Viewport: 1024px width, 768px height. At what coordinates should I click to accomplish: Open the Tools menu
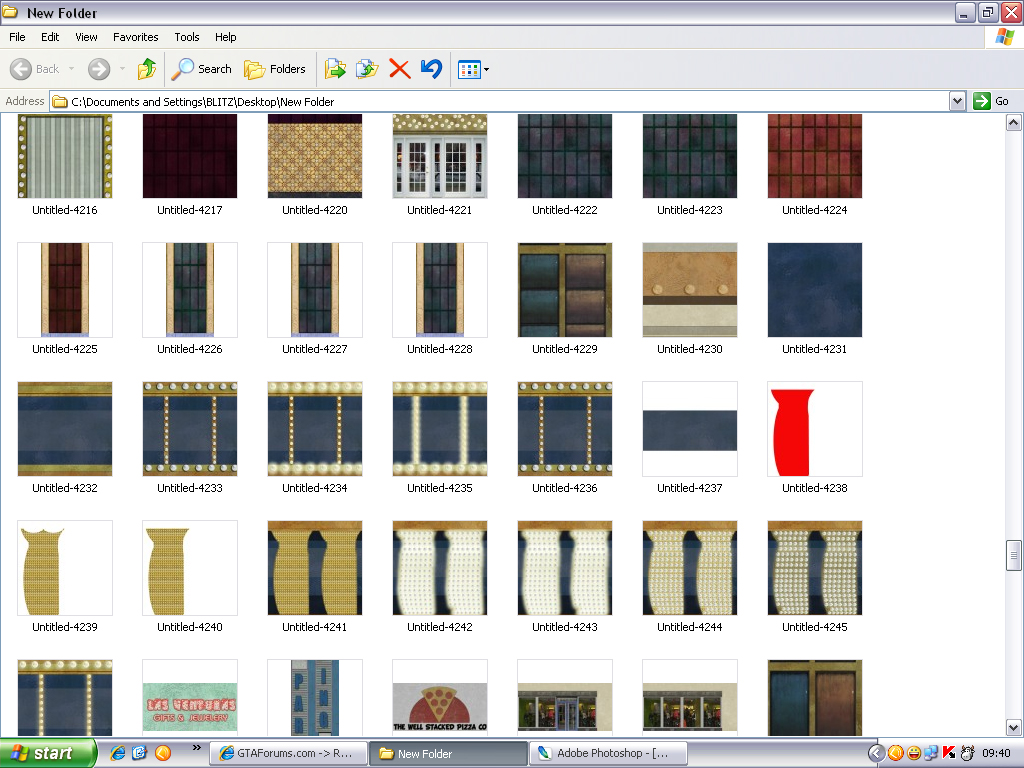point(187,37)
